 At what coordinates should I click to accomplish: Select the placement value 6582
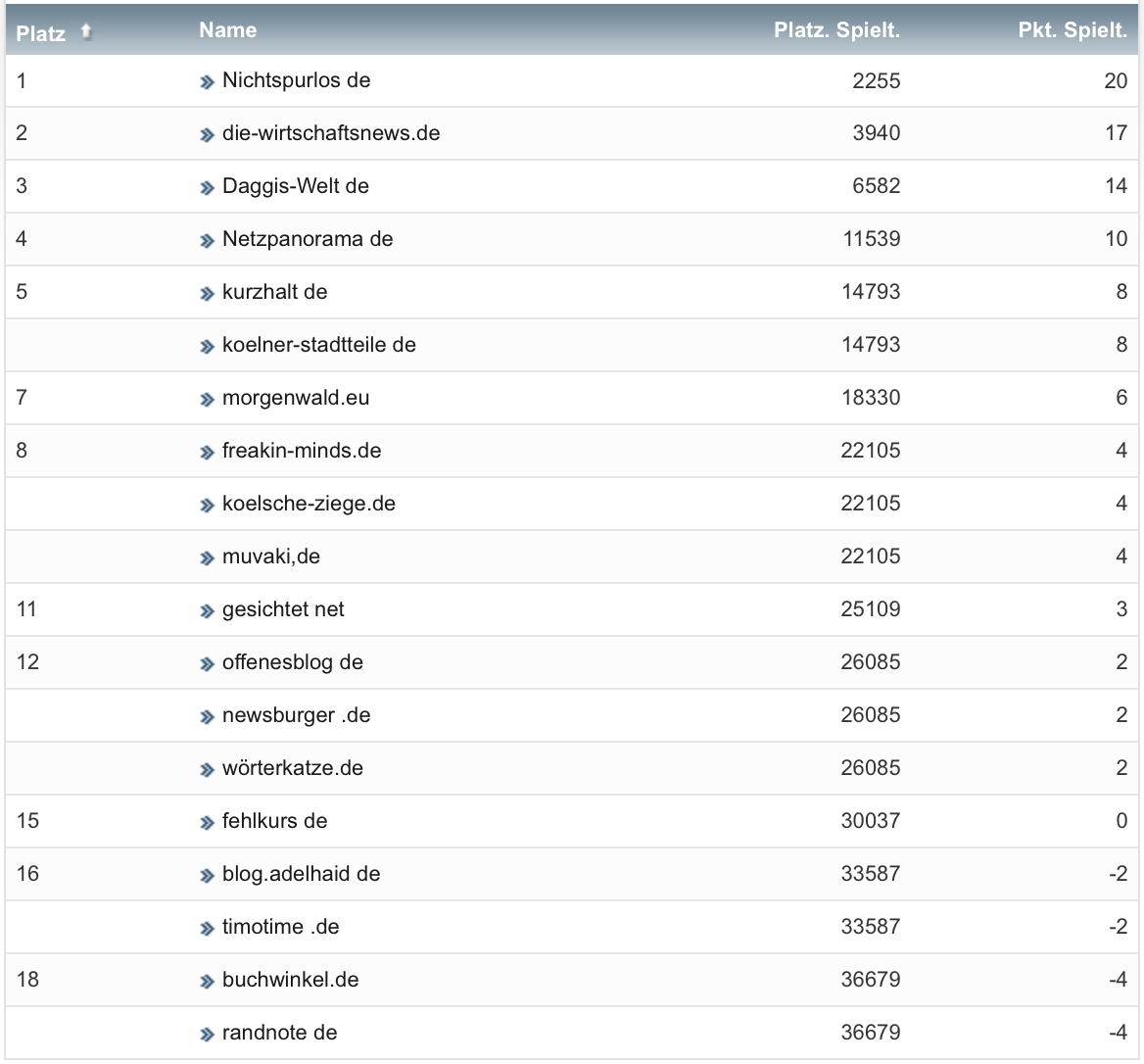(x=877, y=186)
